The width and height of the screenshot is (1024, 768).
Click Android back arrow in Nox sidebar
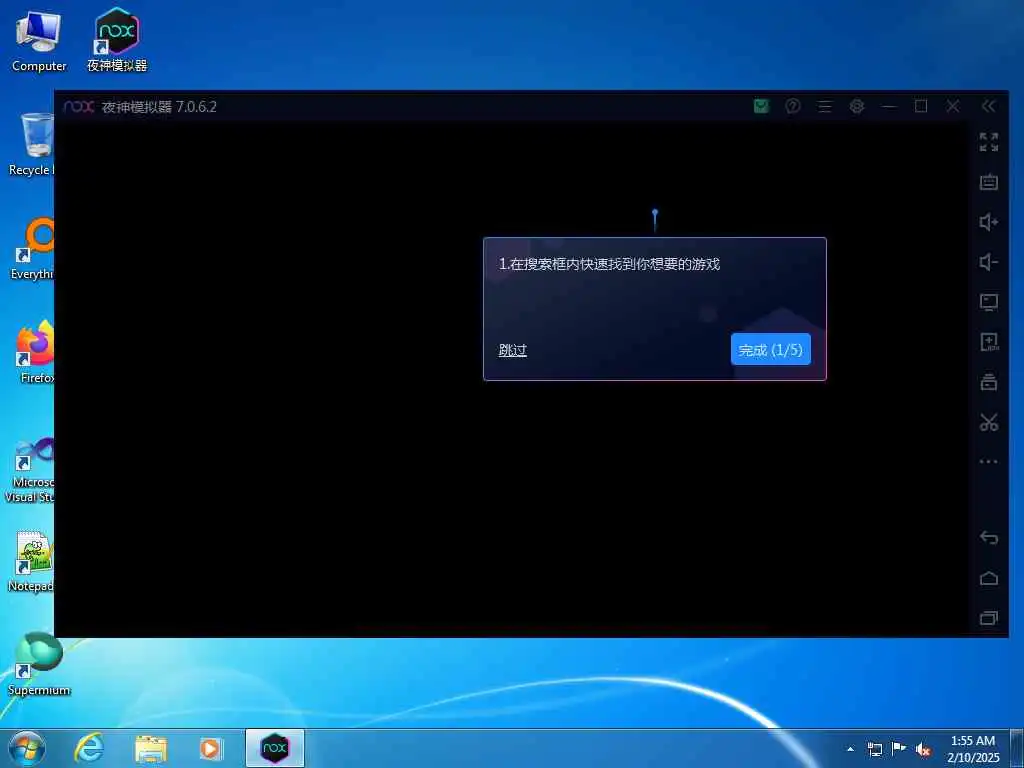coord(989,537)
